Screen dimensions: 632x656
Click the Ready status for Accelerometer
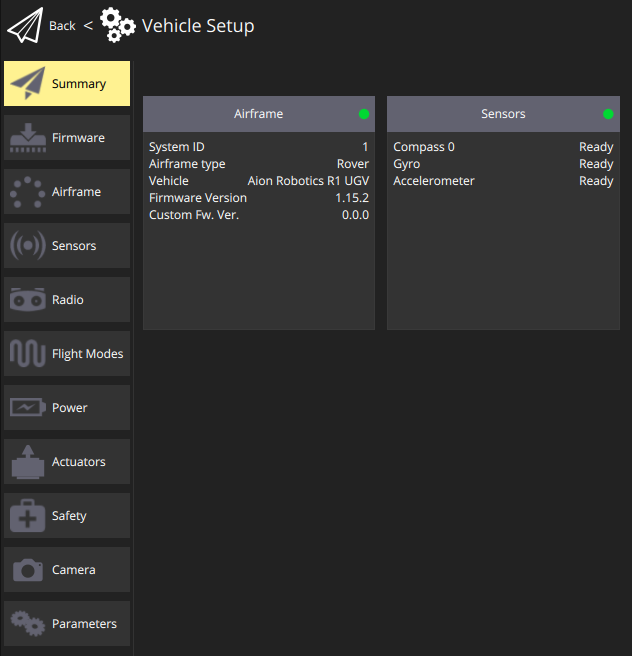pos(596,181)
